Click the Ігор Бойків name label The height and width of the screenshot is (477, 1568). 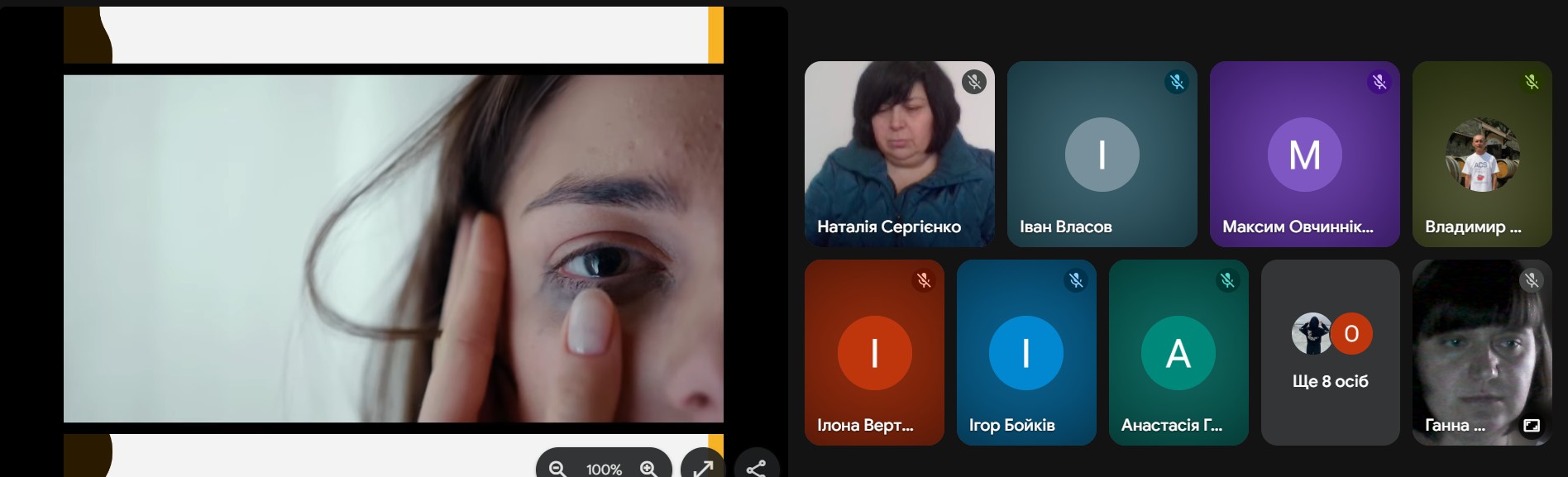(x=1011, y=425)
